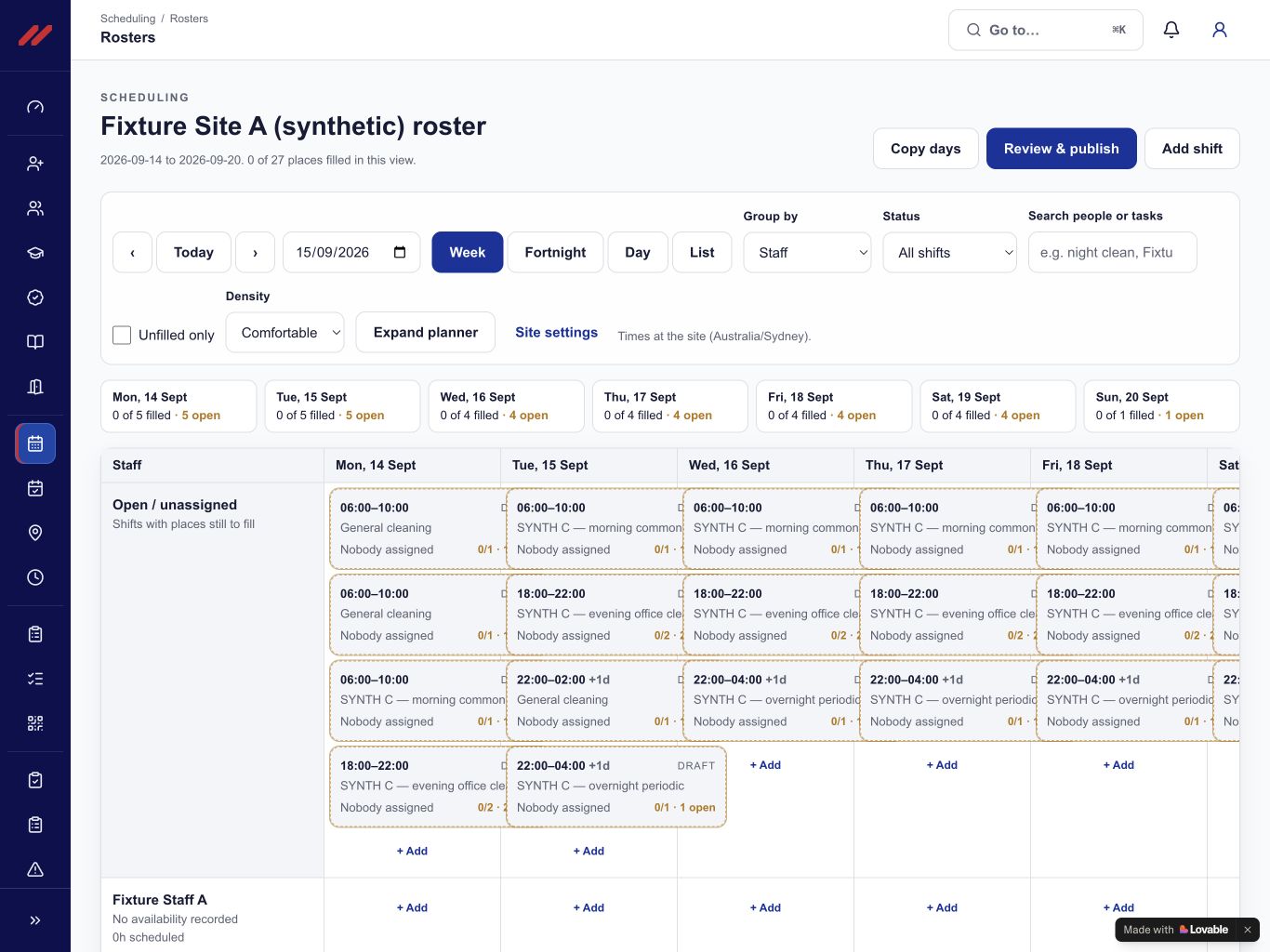Click the Add shift button

tap(1192, 149)
